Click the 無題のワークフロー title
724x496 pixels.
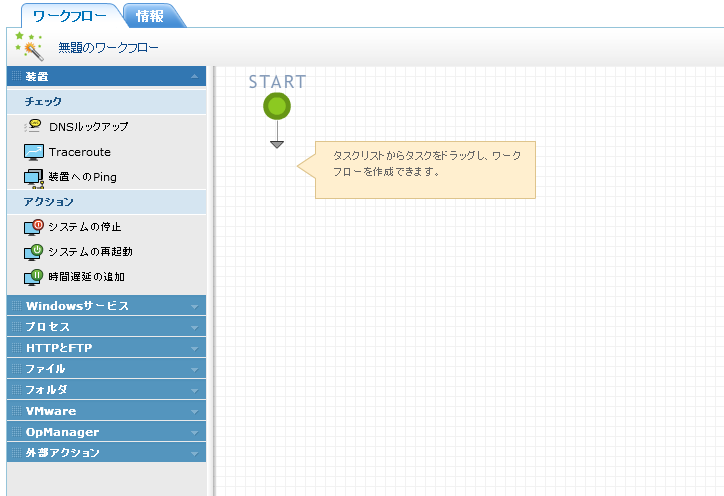tap(108, 47)
